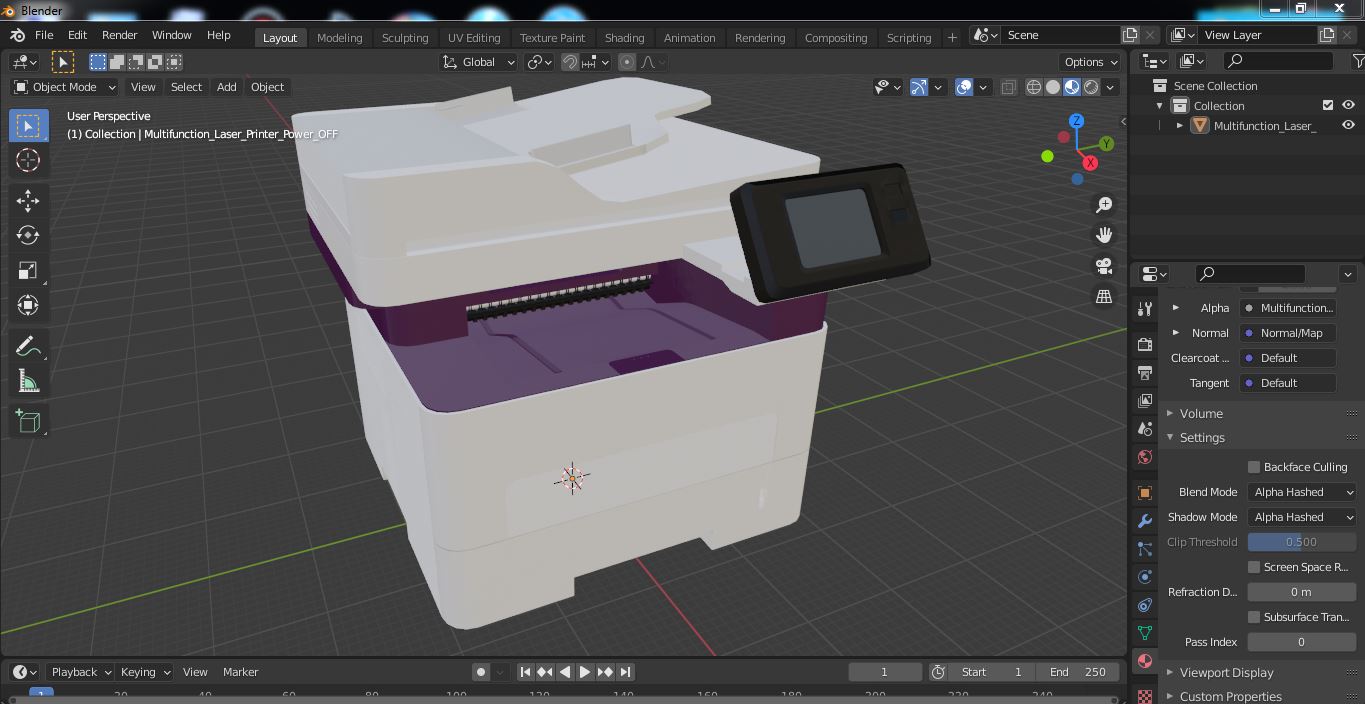This screenshot has height=704, width=1365.
Task: Toggle Collection exclude checkbox in outliner
Action: [1328, 105]
